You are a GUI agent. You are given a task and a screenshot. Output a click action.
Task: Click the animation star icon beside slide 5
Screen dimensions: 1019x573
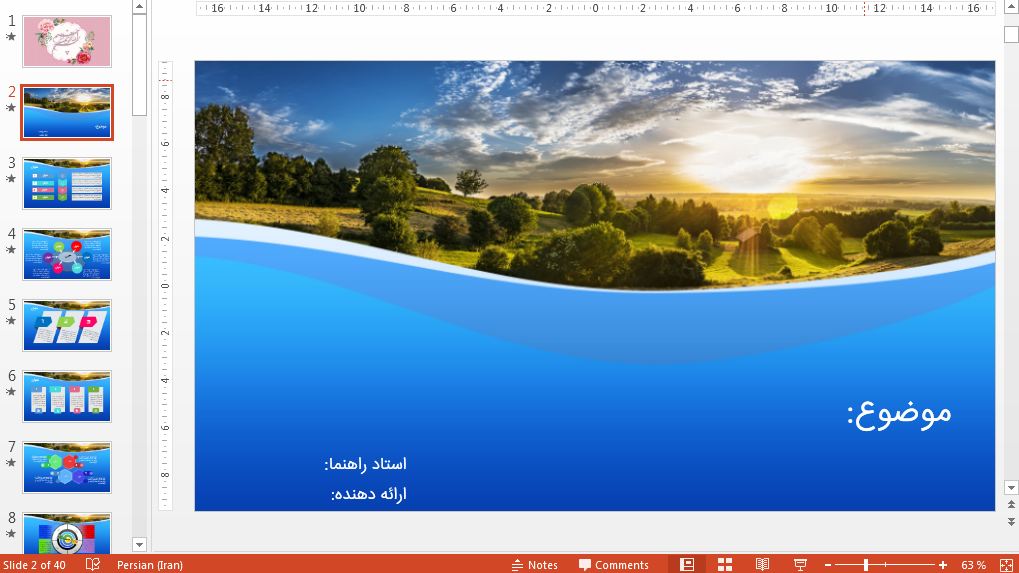[x=11, y=320]
